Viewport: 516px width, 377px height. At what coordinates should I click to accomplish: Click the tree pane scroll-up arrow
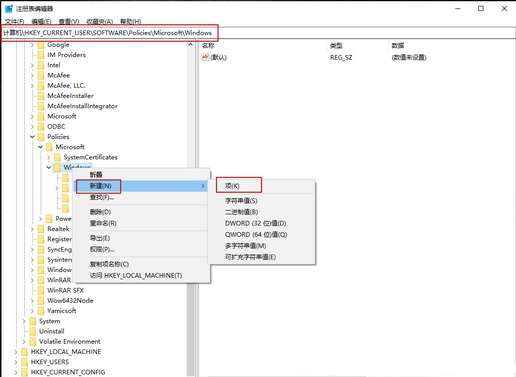[190, 44]
